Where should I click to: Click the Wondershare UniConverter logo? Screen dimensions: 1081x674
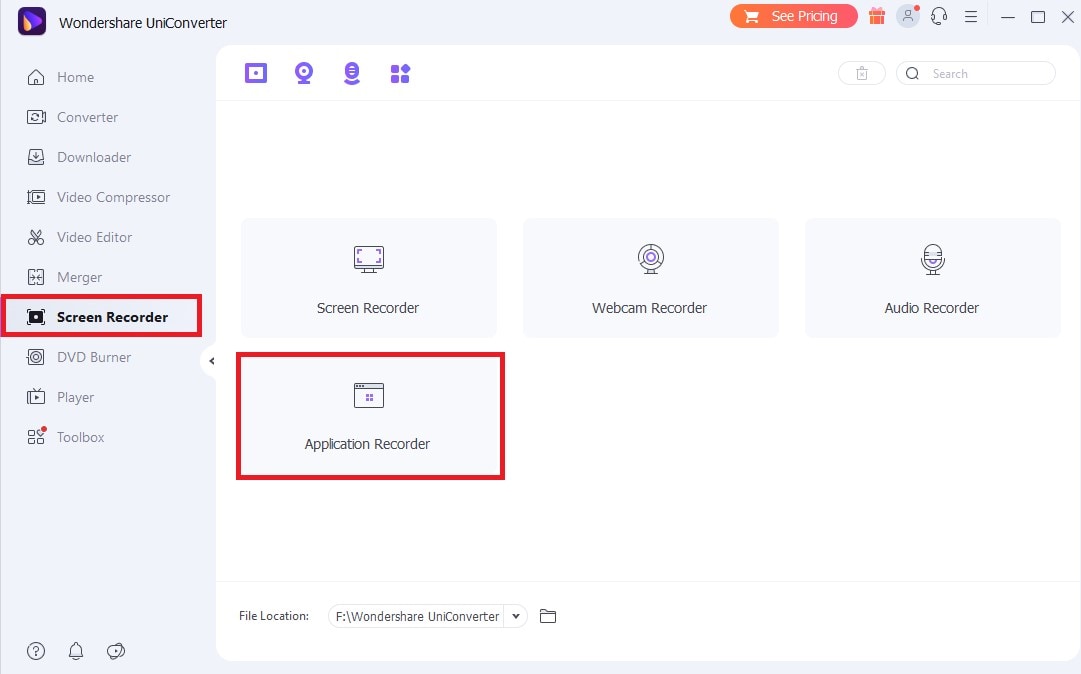point(32,21)
